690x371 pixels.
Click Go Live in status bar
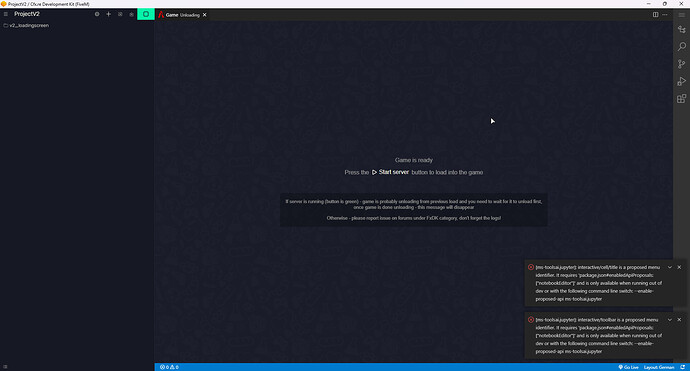(x=628, y=367)
